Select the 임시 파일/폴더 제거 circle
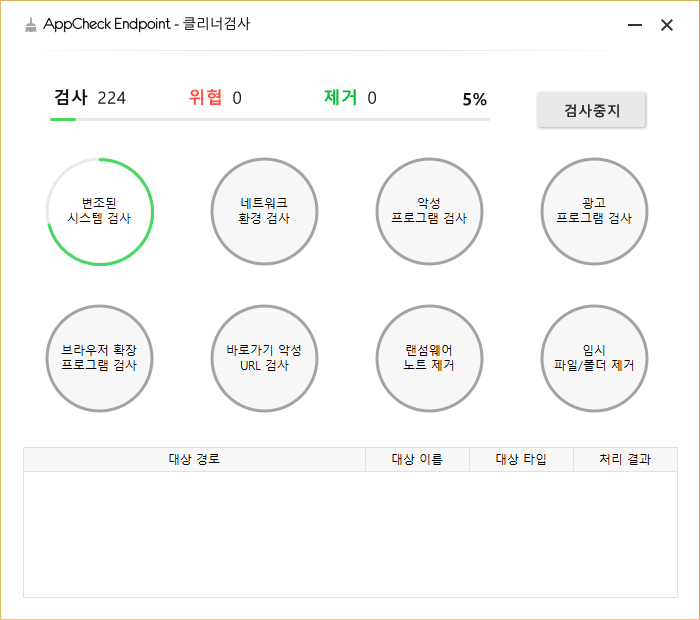This screenshot has height=620, width=700. (x=594, y=358)
